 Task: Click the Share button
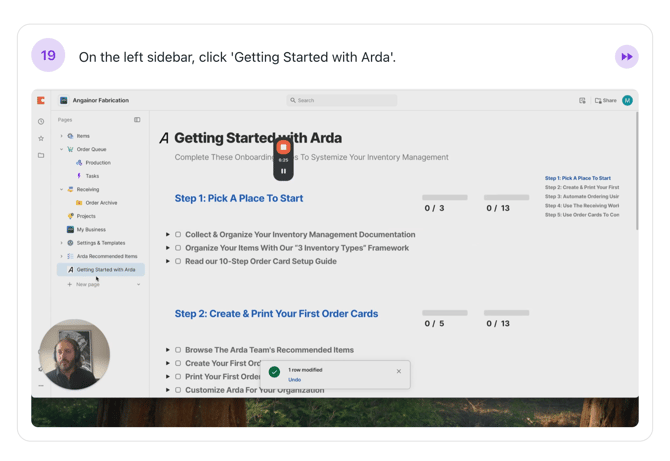pyautogui.click(x=606, y=100)
